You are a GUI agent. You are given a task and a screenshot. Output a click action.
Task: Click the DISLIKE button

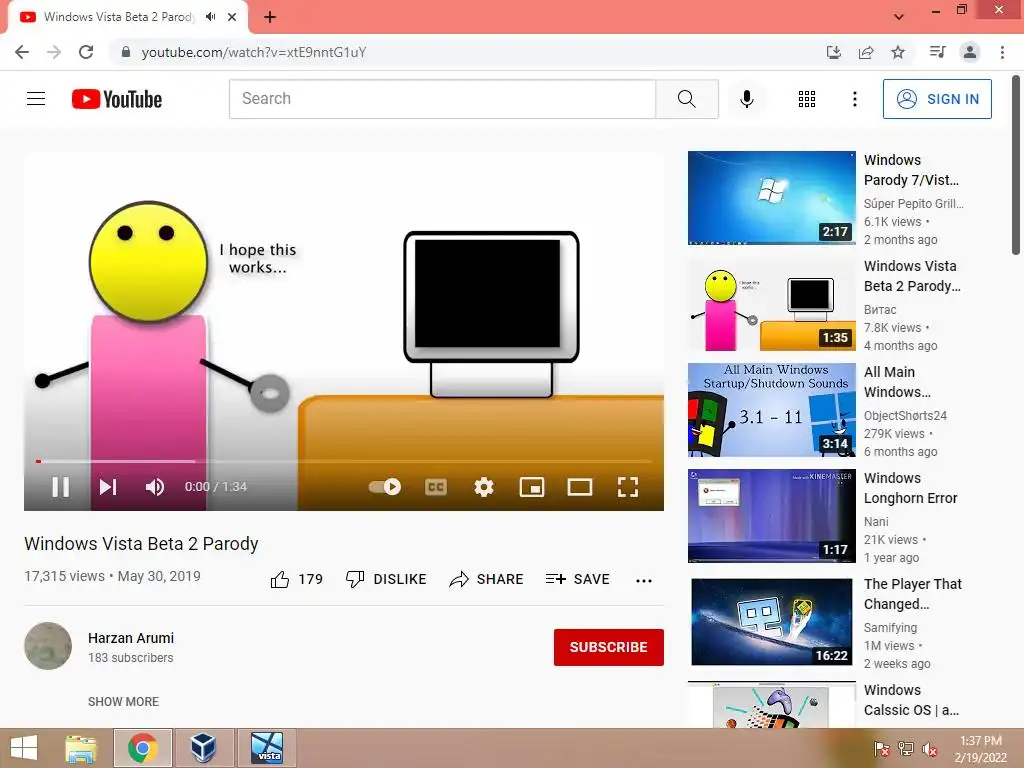[386, 579]
